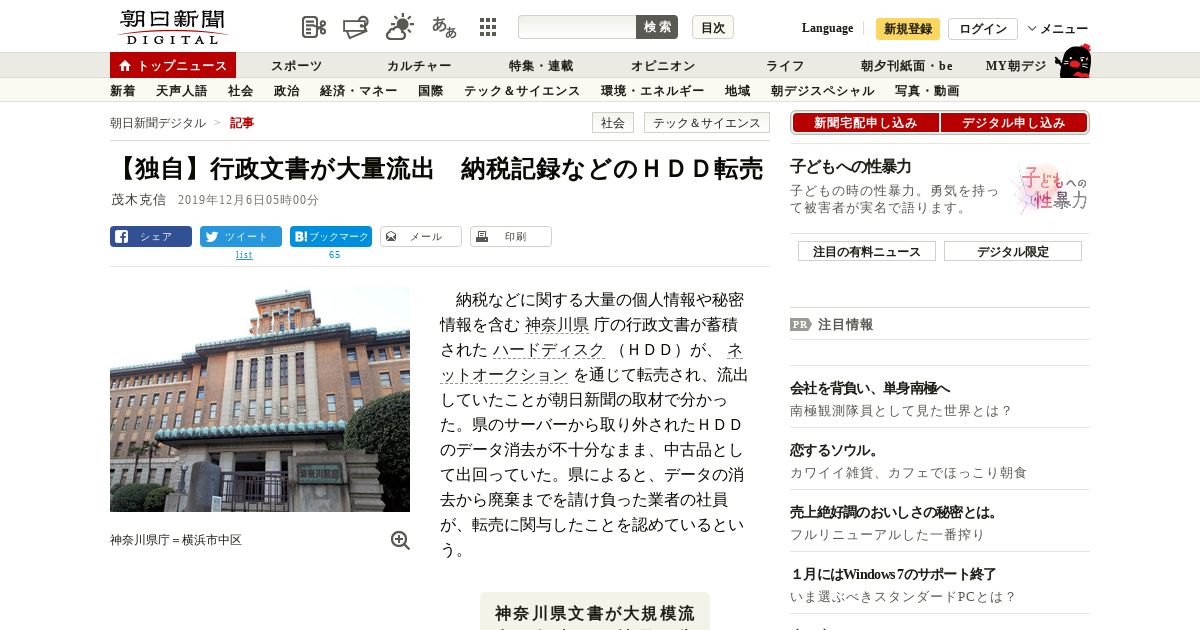Tweet this article
This screenshot has height=630, width=1200.
point(241,237)
